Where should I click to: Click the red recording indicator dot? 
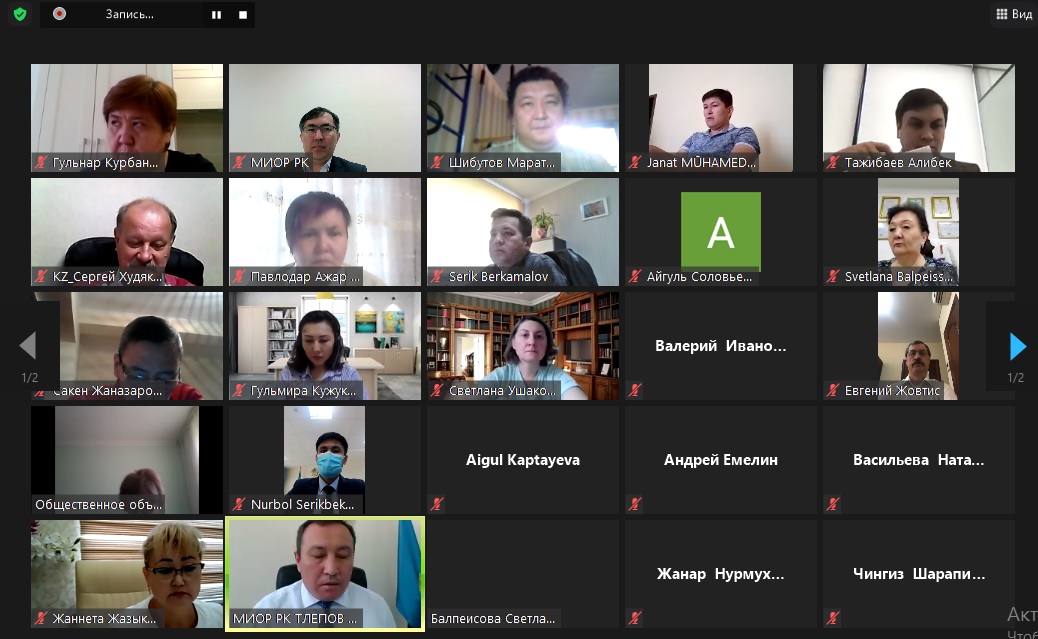60,13
